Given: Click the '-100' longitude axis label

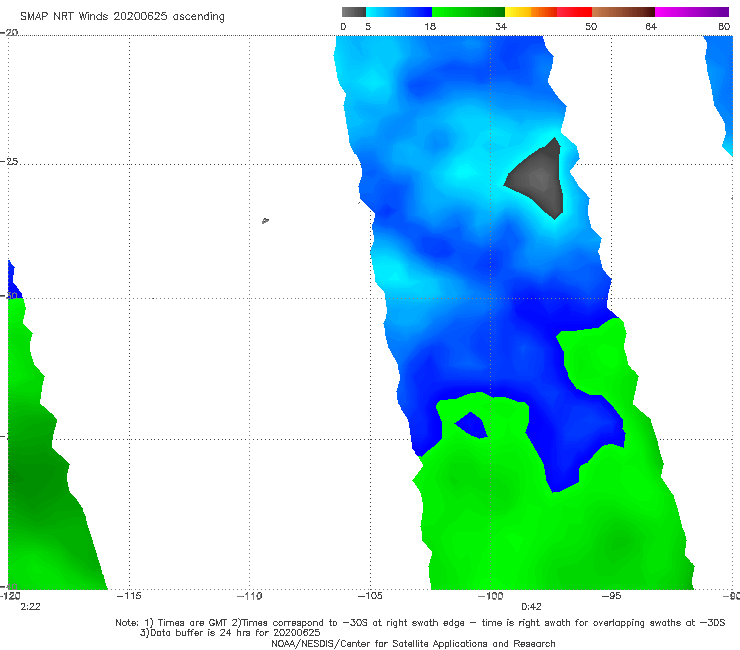Looking at the screenshot, I should tap(490, 596).
